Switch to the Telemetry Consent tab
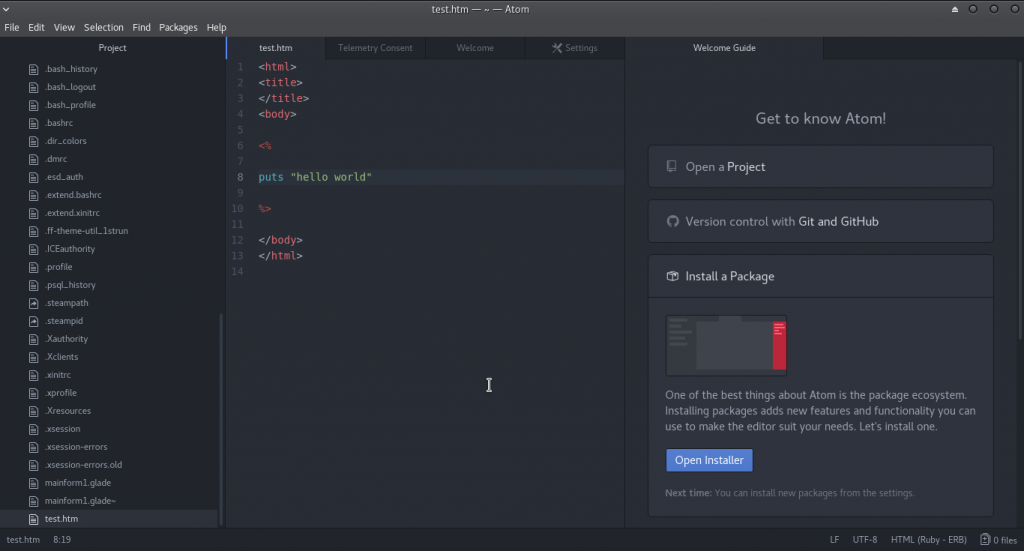 click(375, 48)
